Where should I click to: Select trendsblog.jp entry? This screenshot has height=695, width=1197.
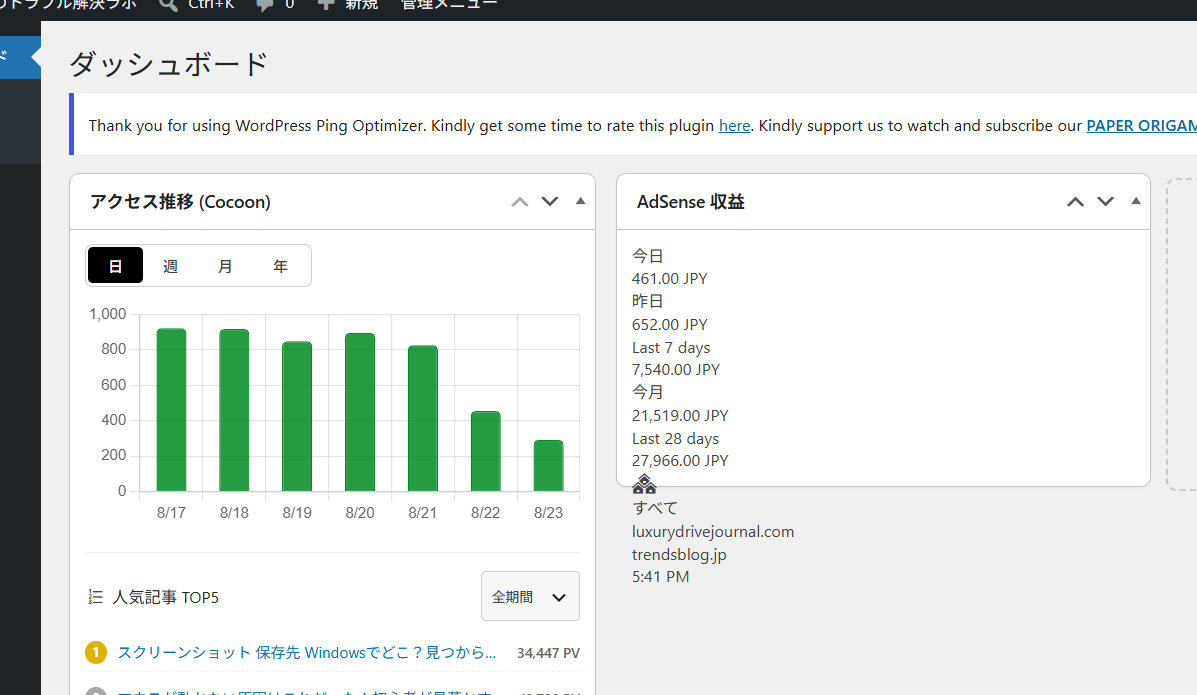click(679, 554)
